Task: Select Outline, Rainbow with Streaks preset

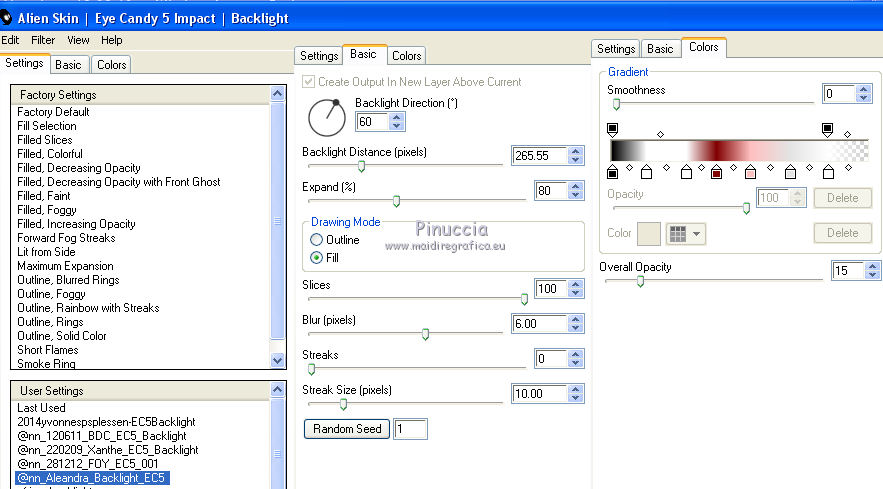Action: point(88,308)
